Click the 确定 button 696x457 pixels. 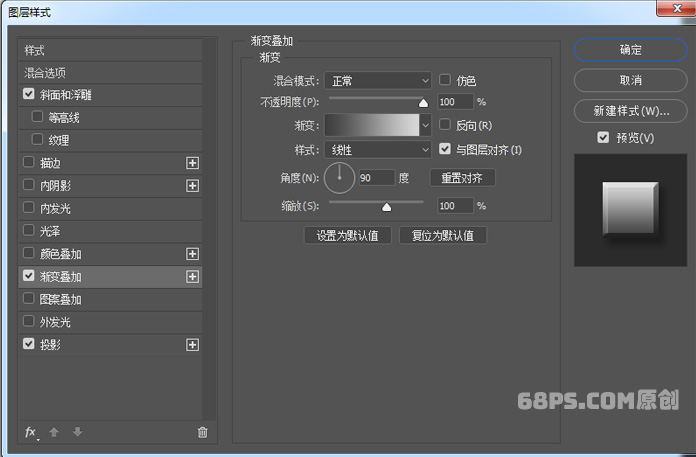[631, 50]
